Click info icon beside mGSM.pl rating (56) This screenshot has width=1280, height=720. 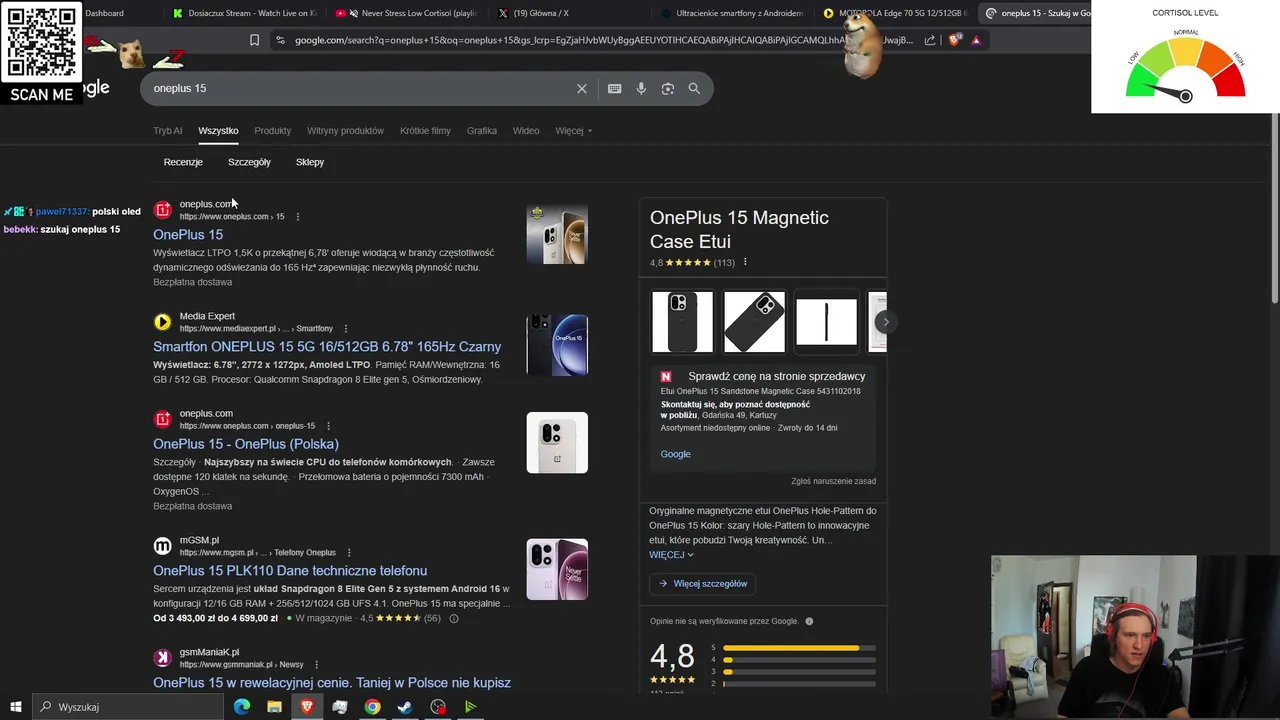[454, 618]
